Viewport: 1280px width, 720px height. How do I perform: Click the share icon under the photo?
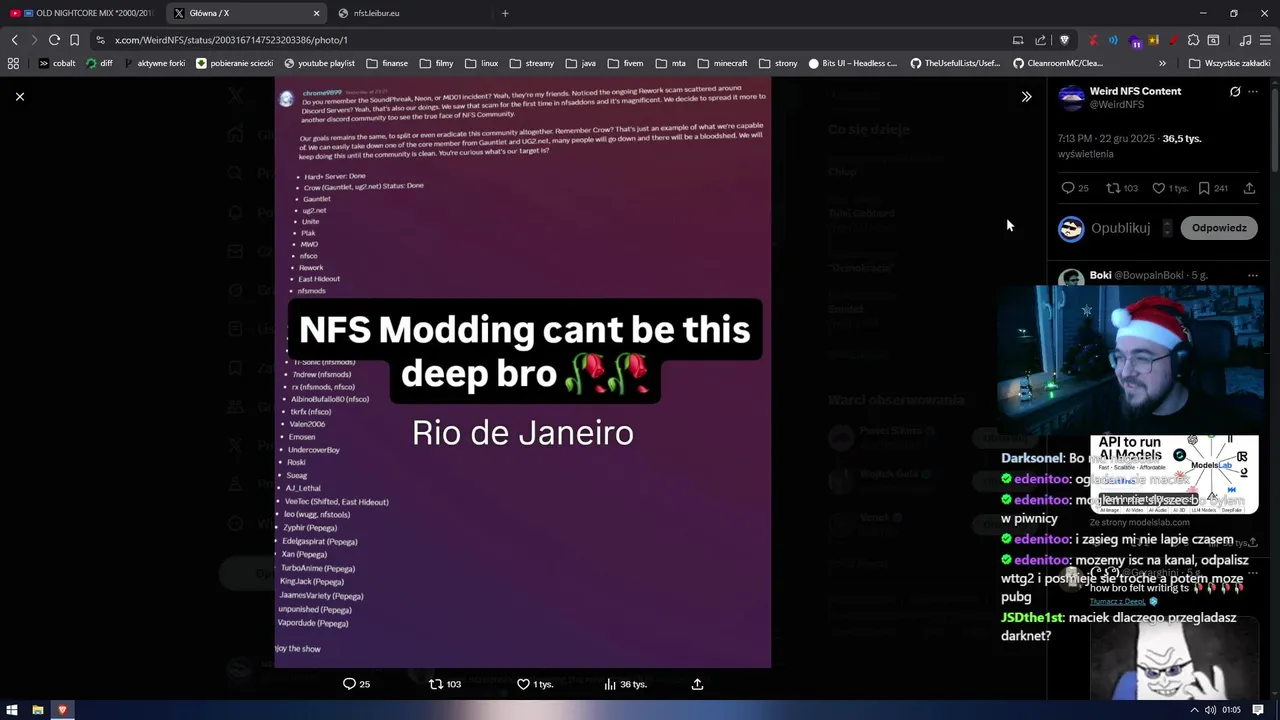[697, 684]
